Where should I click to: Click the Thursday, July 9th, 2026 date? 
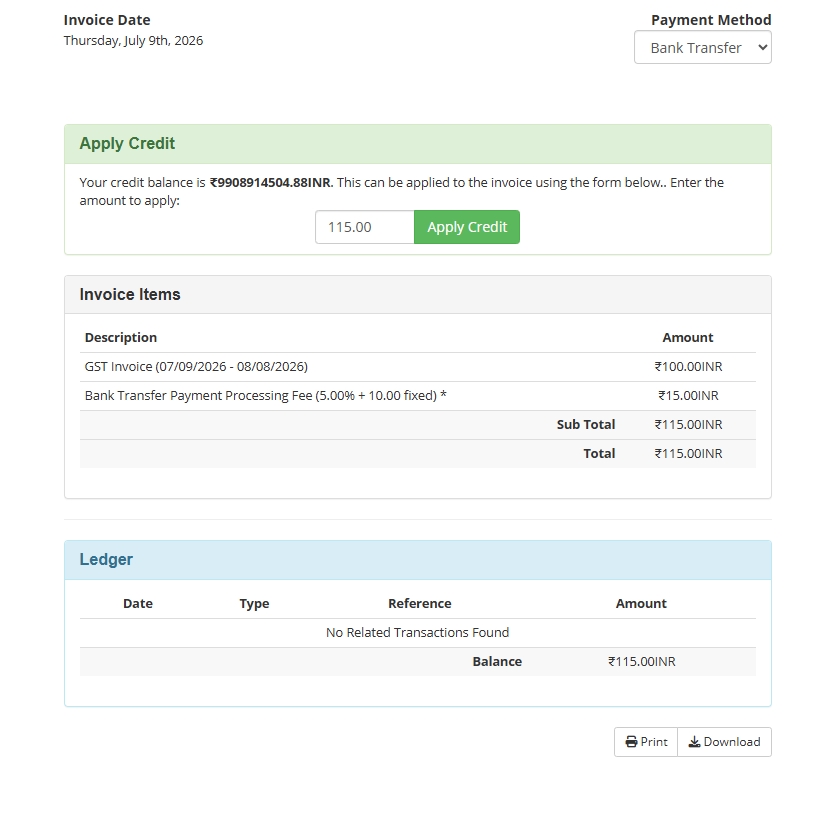pyautogui.click(x=133, y=41)
